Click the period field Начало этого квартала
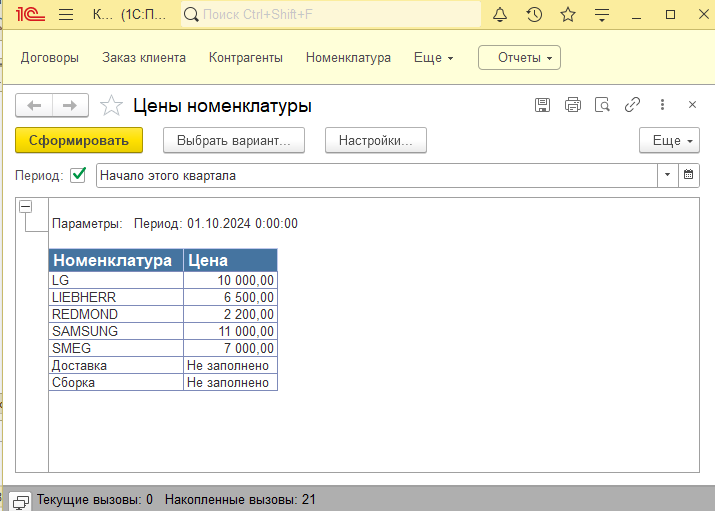Viewport: 715px width, 511px height. point(377,175)
